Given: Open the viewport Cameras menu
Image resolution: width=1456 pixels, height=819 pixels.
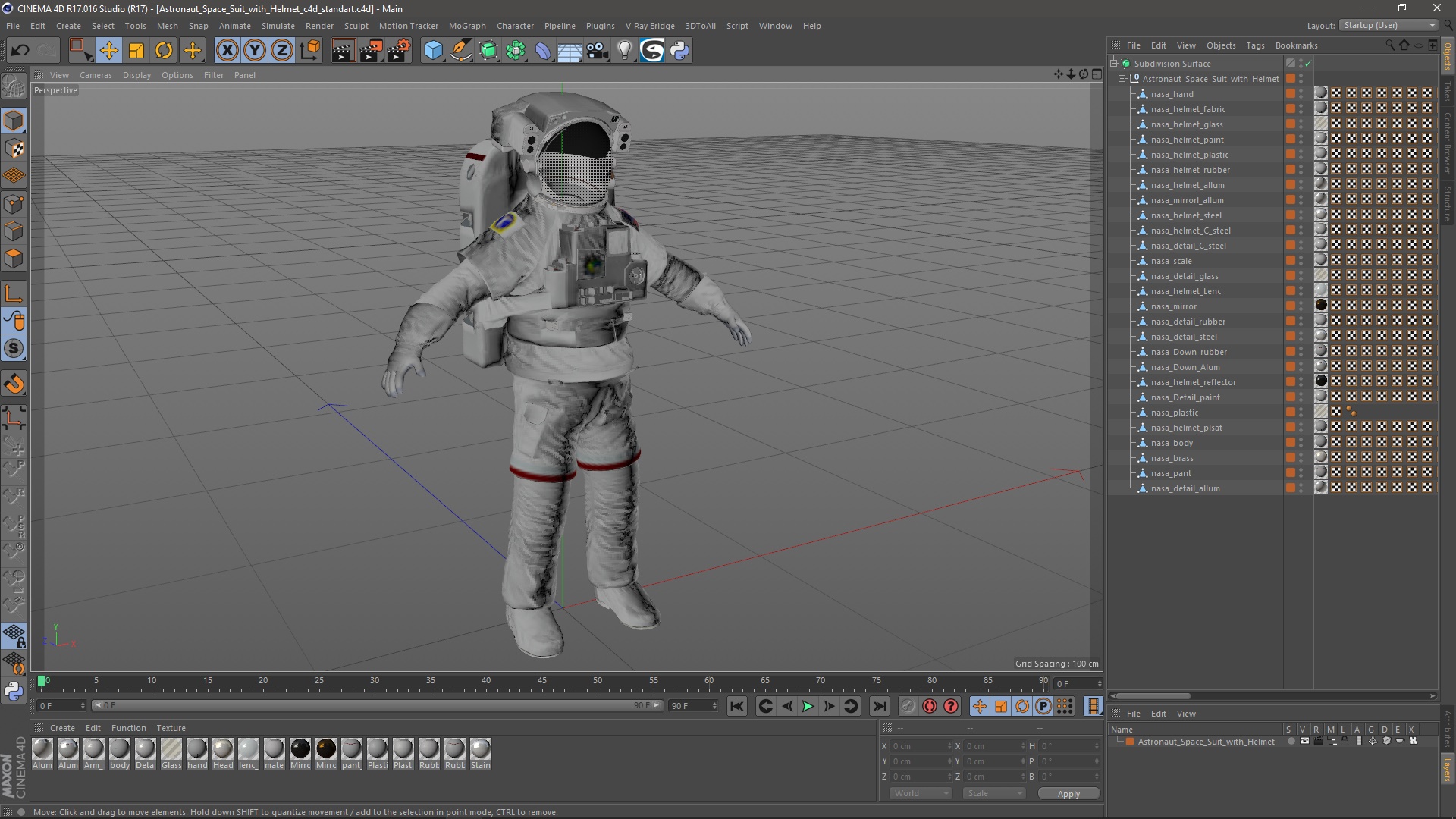Looking at the screenshot, I should pos(96,75).
